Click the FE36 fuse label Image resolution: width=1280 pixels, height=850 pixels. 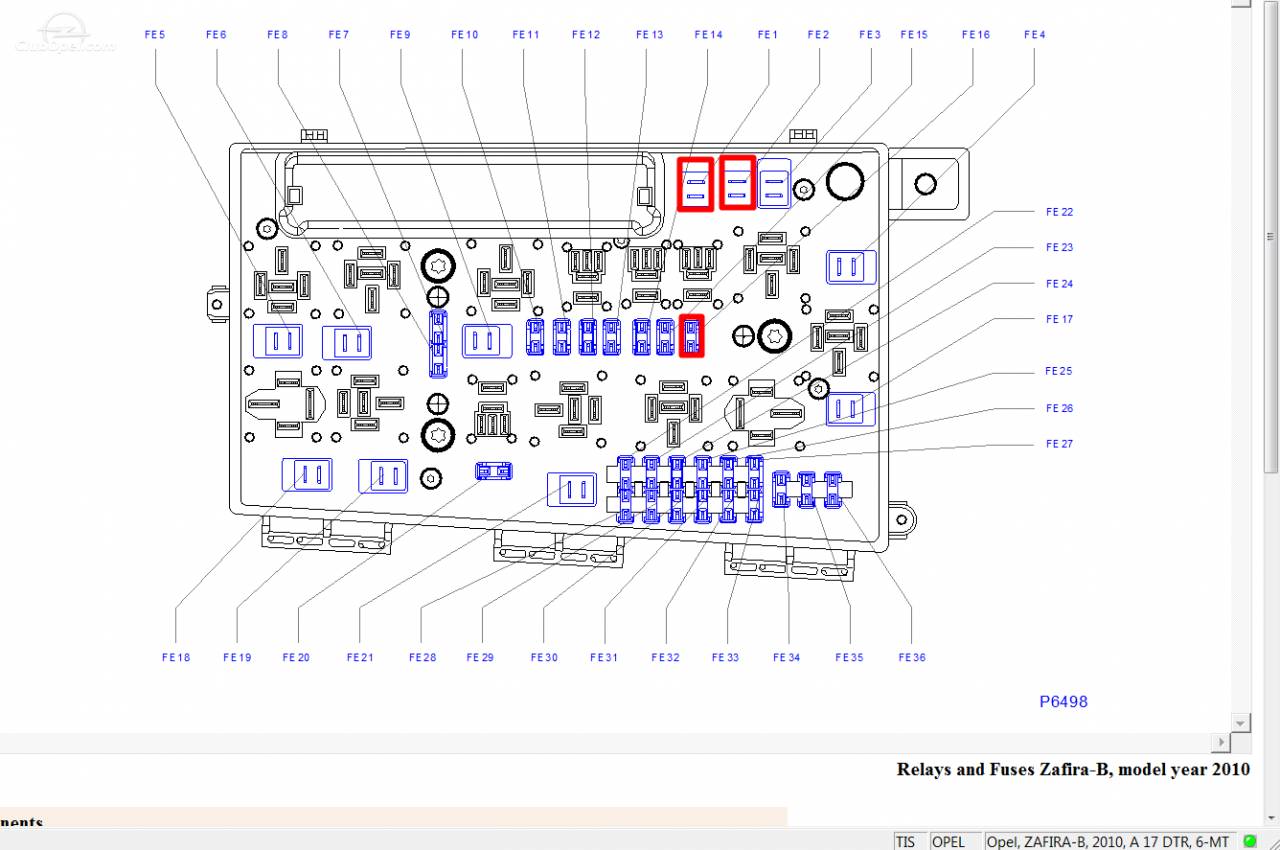(912, 658)
